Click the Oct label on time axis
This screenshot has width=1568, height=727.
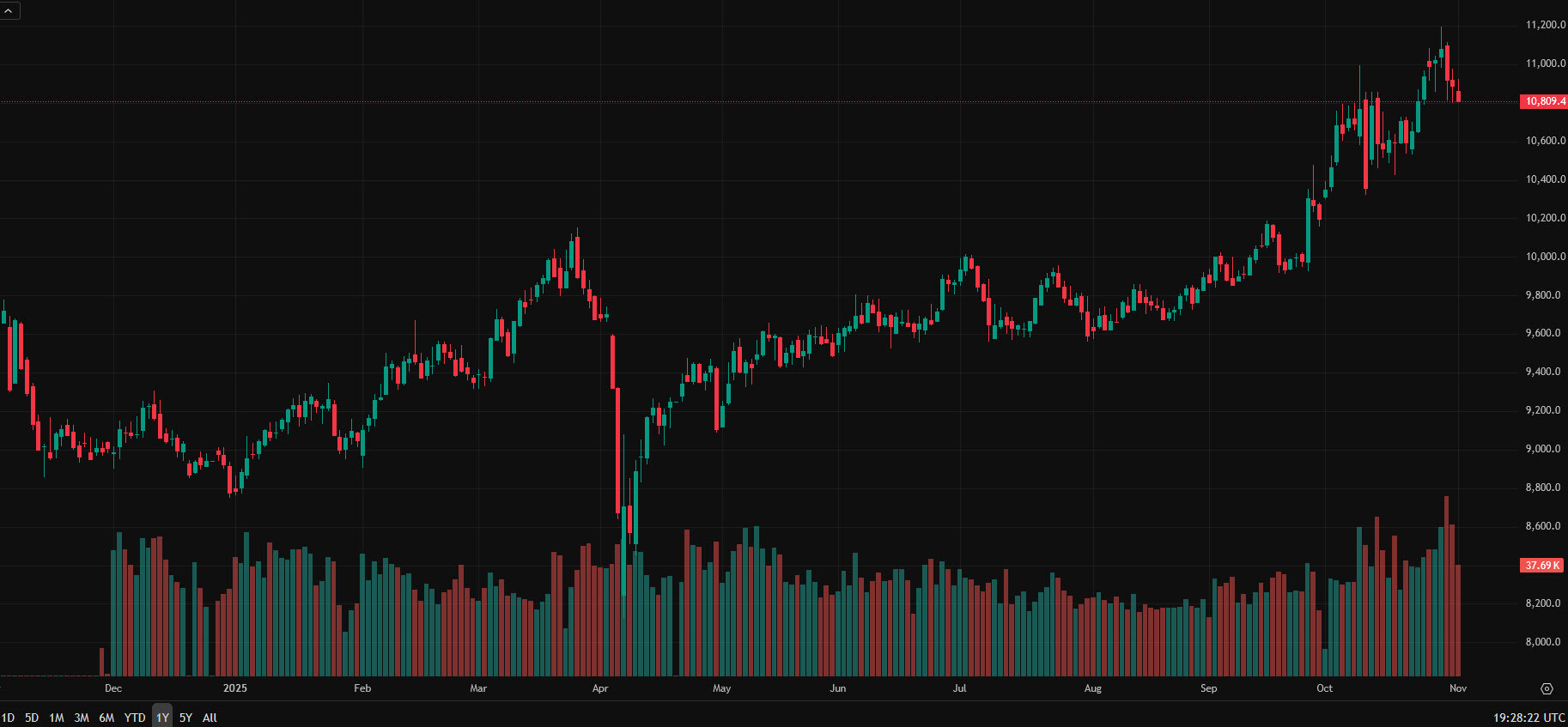[x=1324, y=688]
